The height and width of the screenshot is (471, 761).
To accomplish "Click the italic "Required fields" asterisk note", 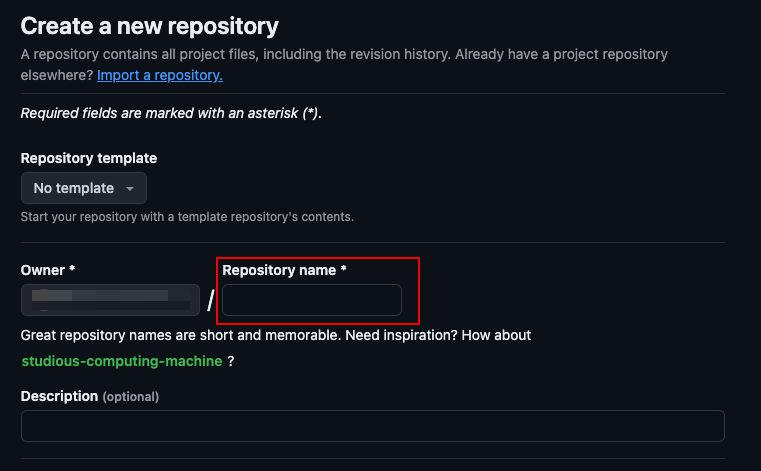I will 171,113.
